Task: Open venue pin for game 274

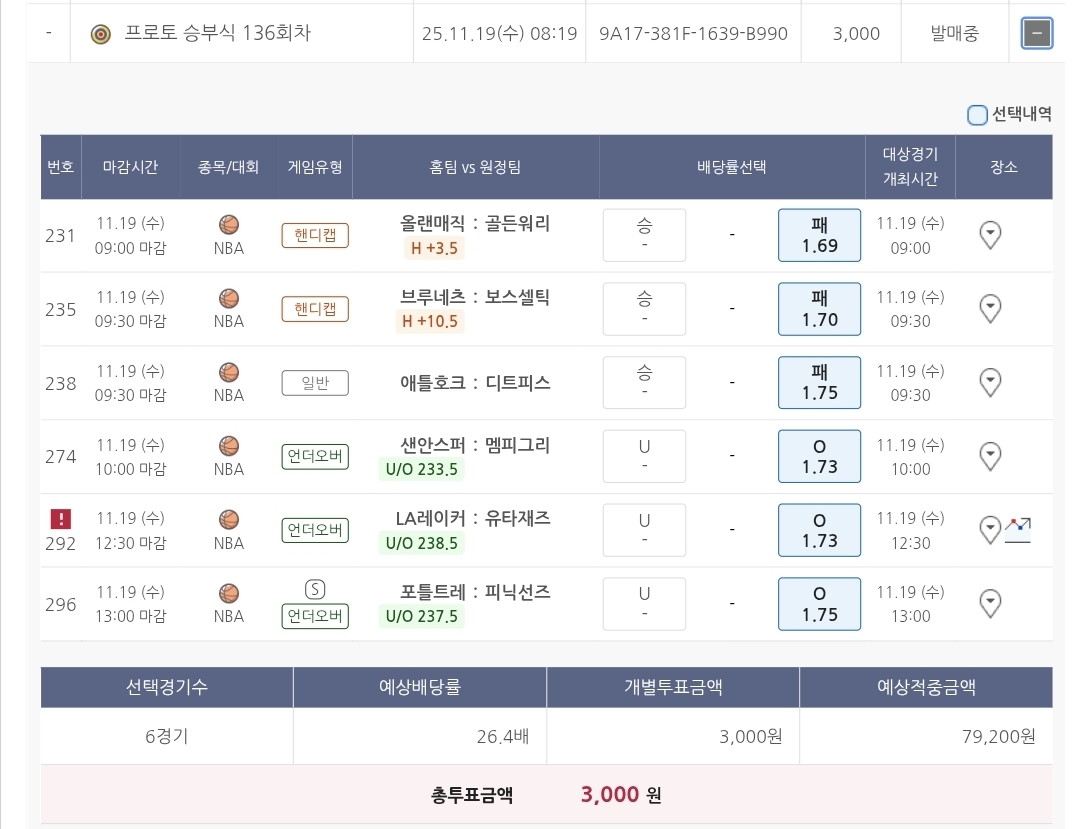Action: point(989,457)
